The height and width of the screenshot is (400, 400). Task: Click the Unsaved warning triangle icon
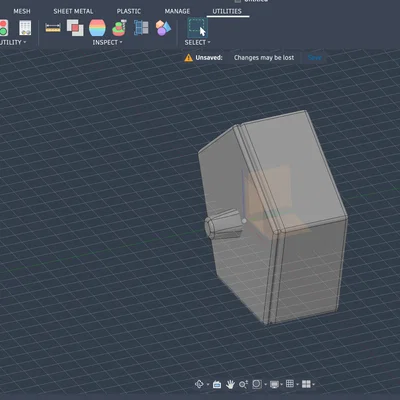[188, 58]
